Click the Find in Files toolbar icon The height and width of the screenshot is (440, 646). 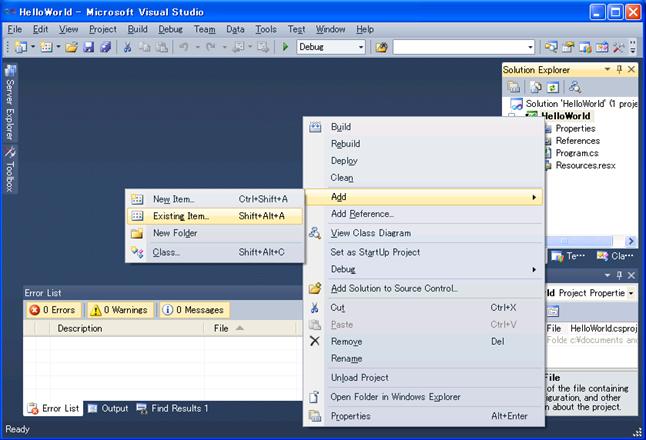tap(382, 47)
